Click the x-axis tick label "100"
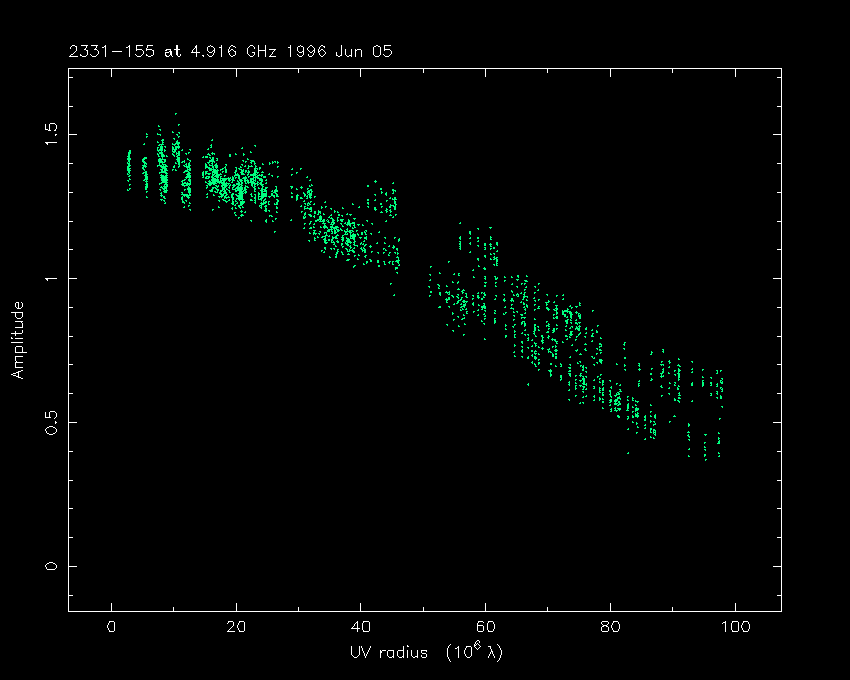Screen dimensions: 850x680 pos(735,628)
